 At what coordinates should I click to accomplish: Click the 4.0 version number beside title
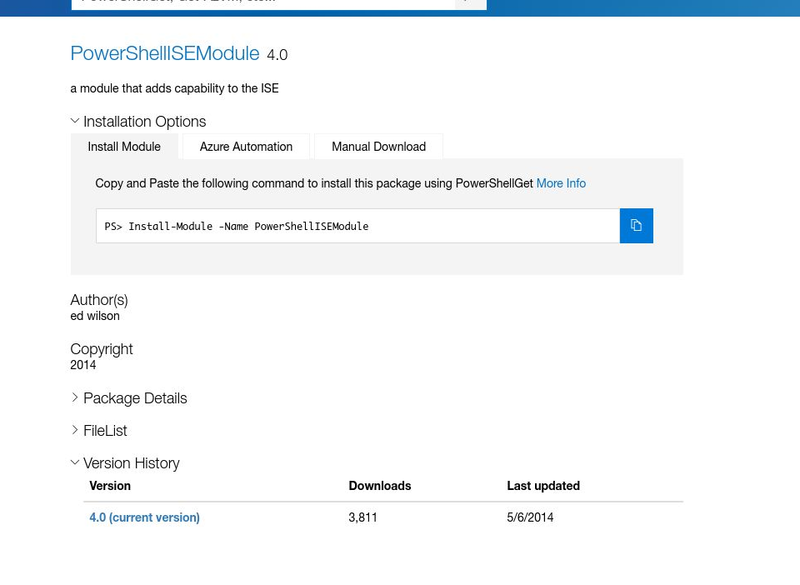point(277,55)
